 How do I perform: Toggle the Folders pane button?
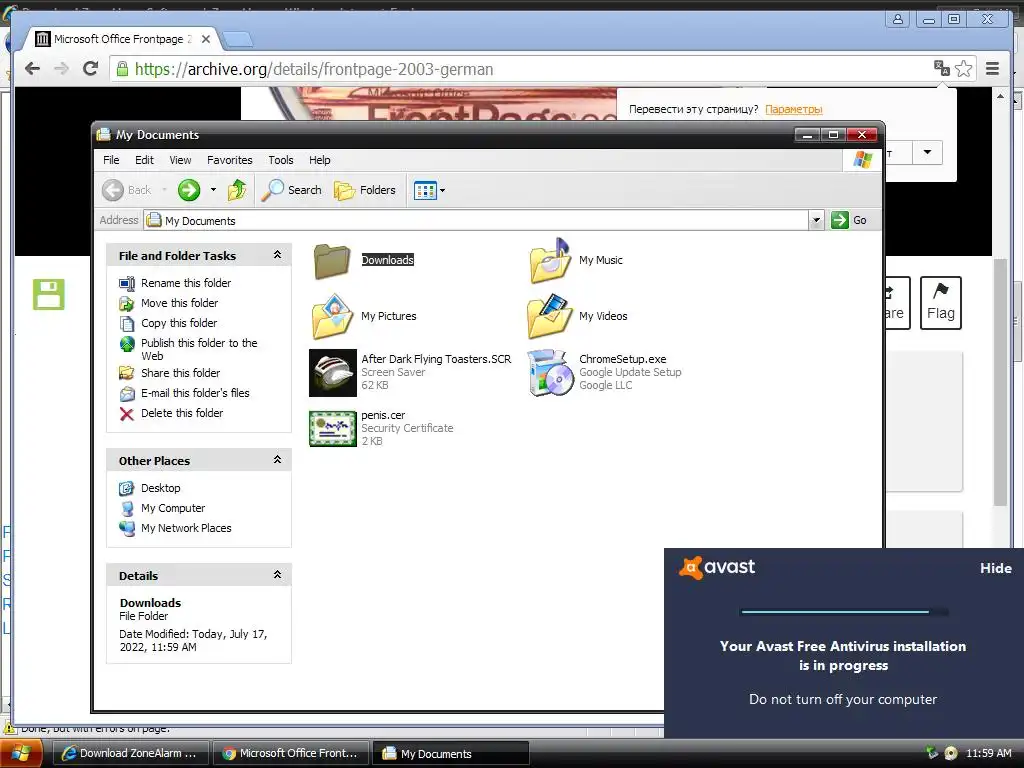click(364, 190)
